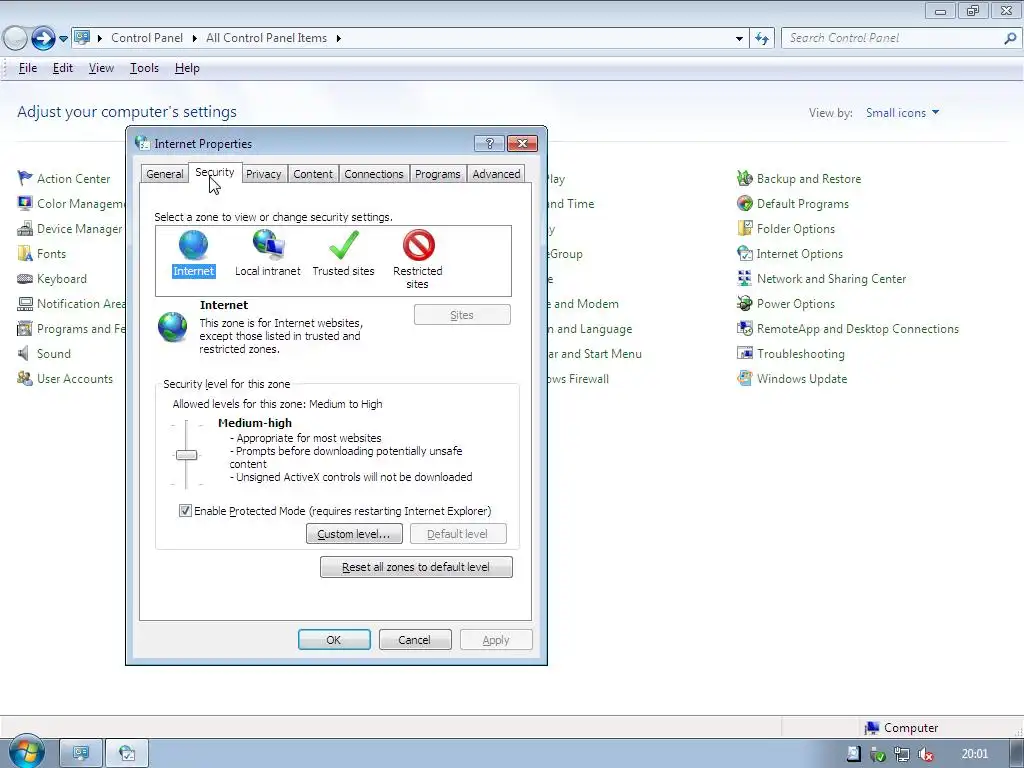Screen dimensions: 1024x768
Task: Click the Backup and Restore icon
Action: pyautogui.click(x=744, y=178)
